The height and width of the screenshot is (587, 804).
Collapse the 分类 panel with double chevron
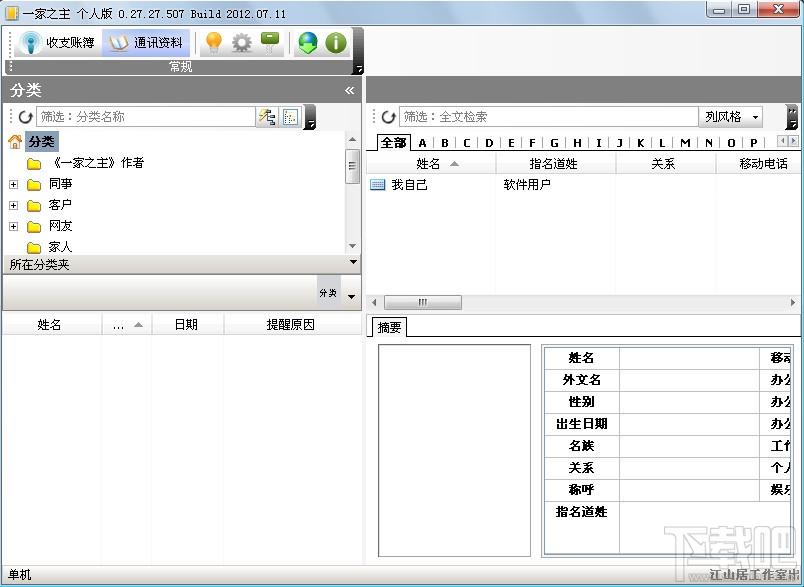coord(350,91)
